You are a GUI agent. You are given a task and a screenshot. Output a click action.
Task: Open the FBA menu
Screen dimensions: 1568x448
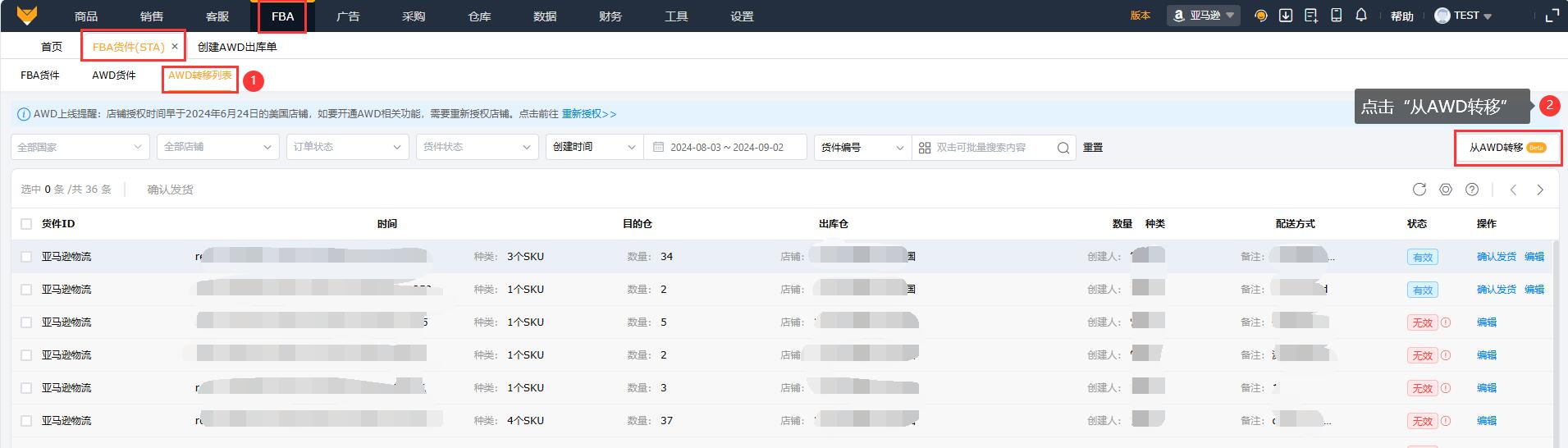tap(282, 16)
